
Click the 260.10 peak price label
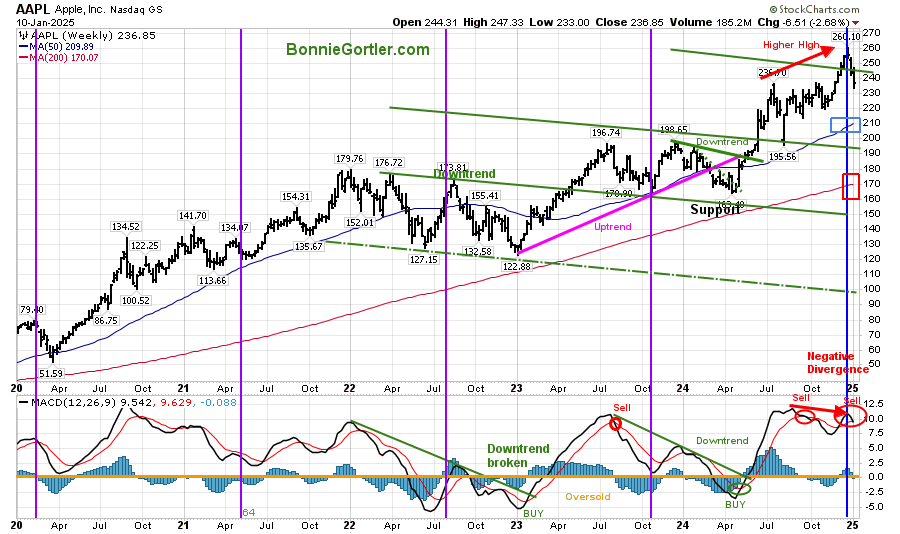pos(846,36)
